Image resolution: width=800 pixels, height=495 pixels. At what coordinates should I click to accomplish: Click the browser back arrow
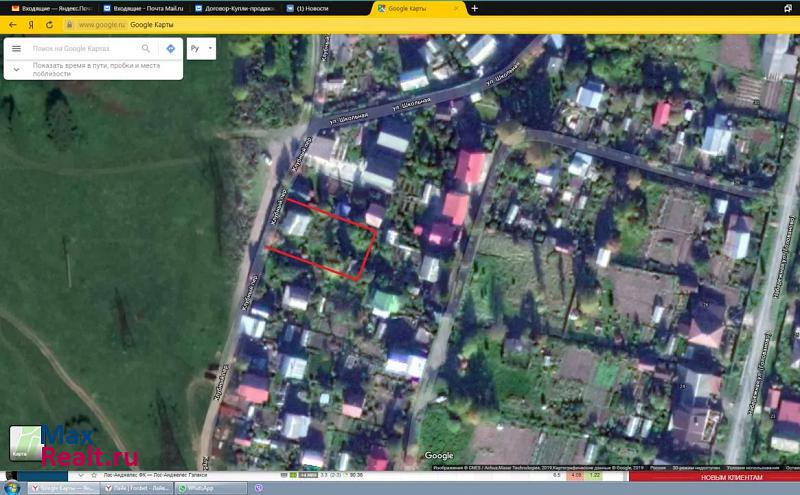[12, 24]
